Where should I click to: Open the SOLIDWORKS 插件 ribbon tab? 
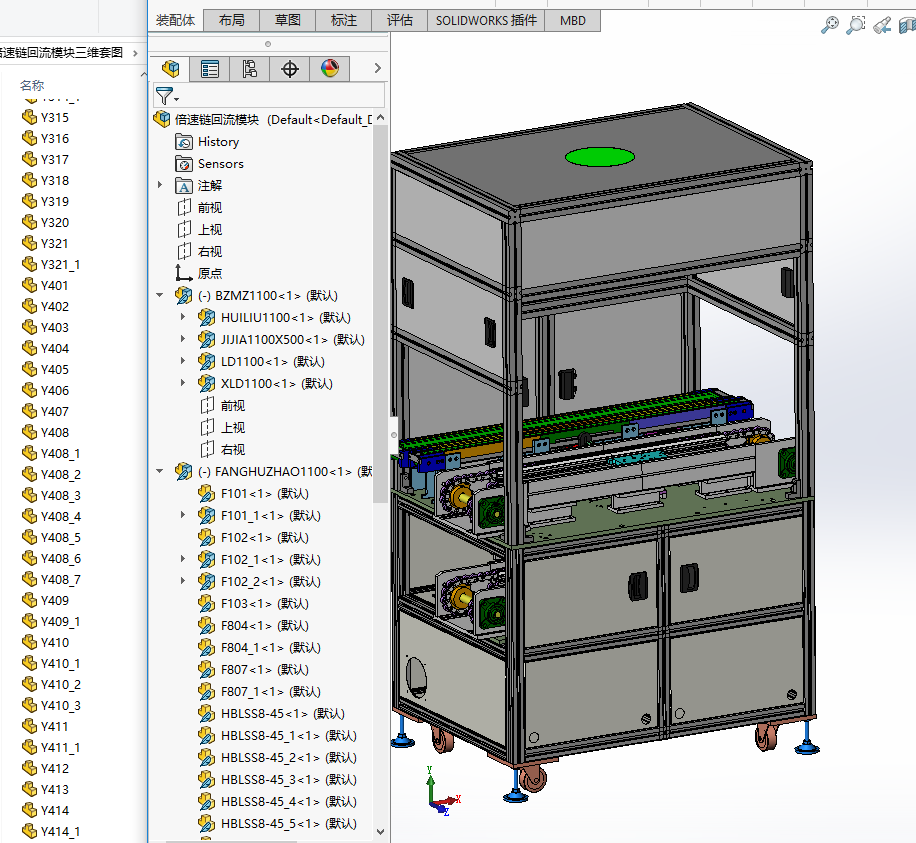coord(486,20)
